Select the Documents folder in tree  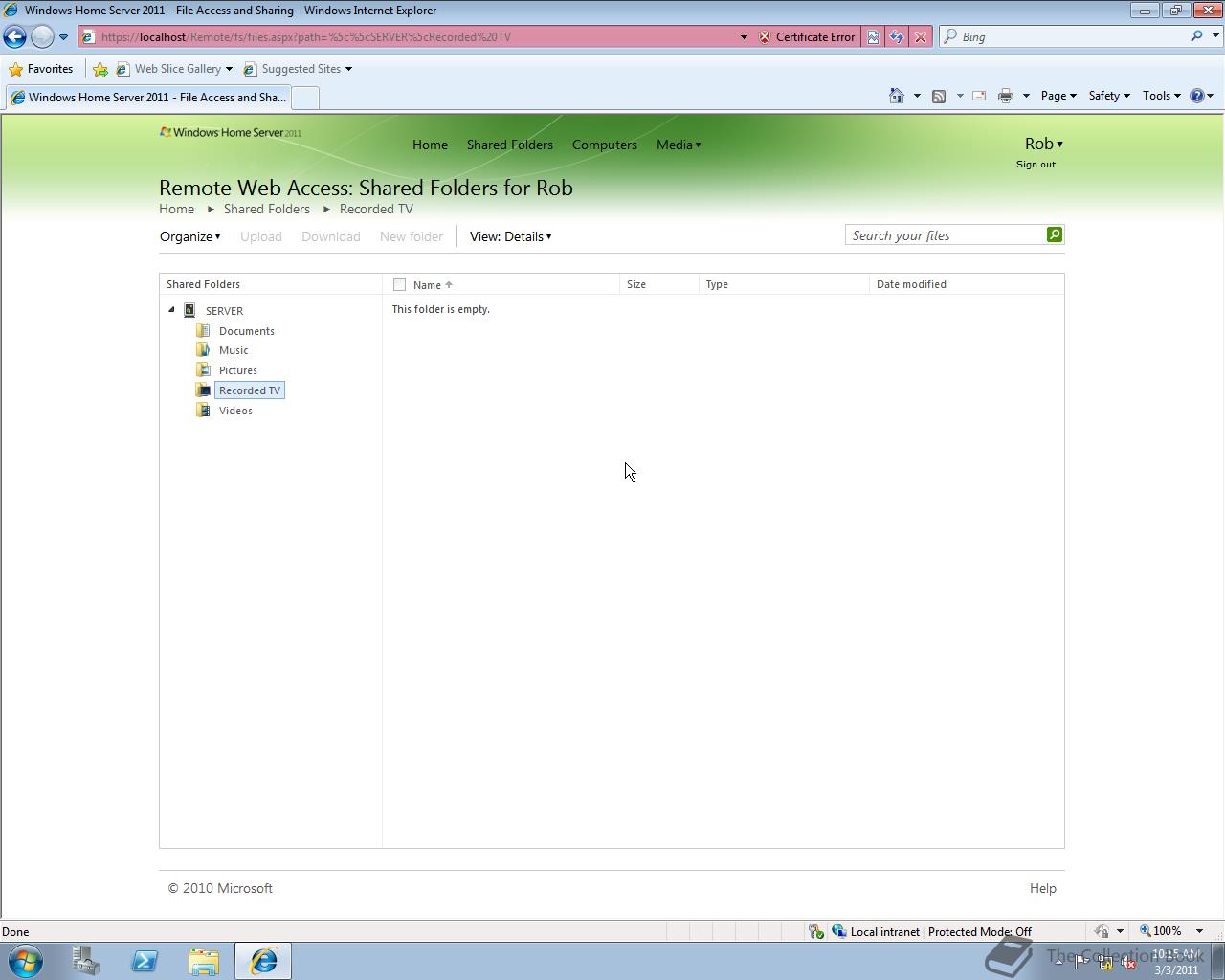pos(246,331)
